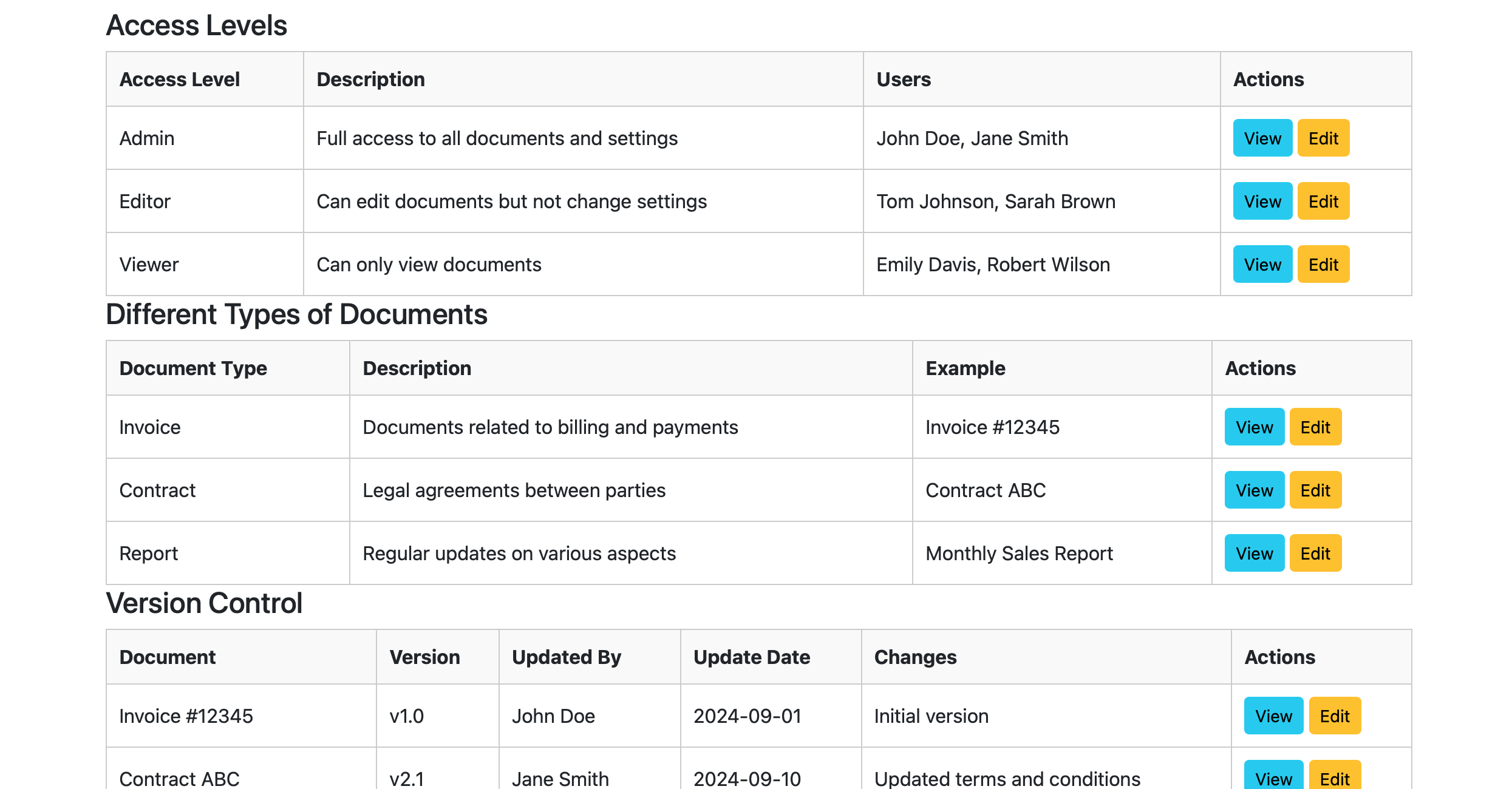View Contract ABC version v2.1
The width and height of the screenshot is (1512, 789).
point(1273,777)
